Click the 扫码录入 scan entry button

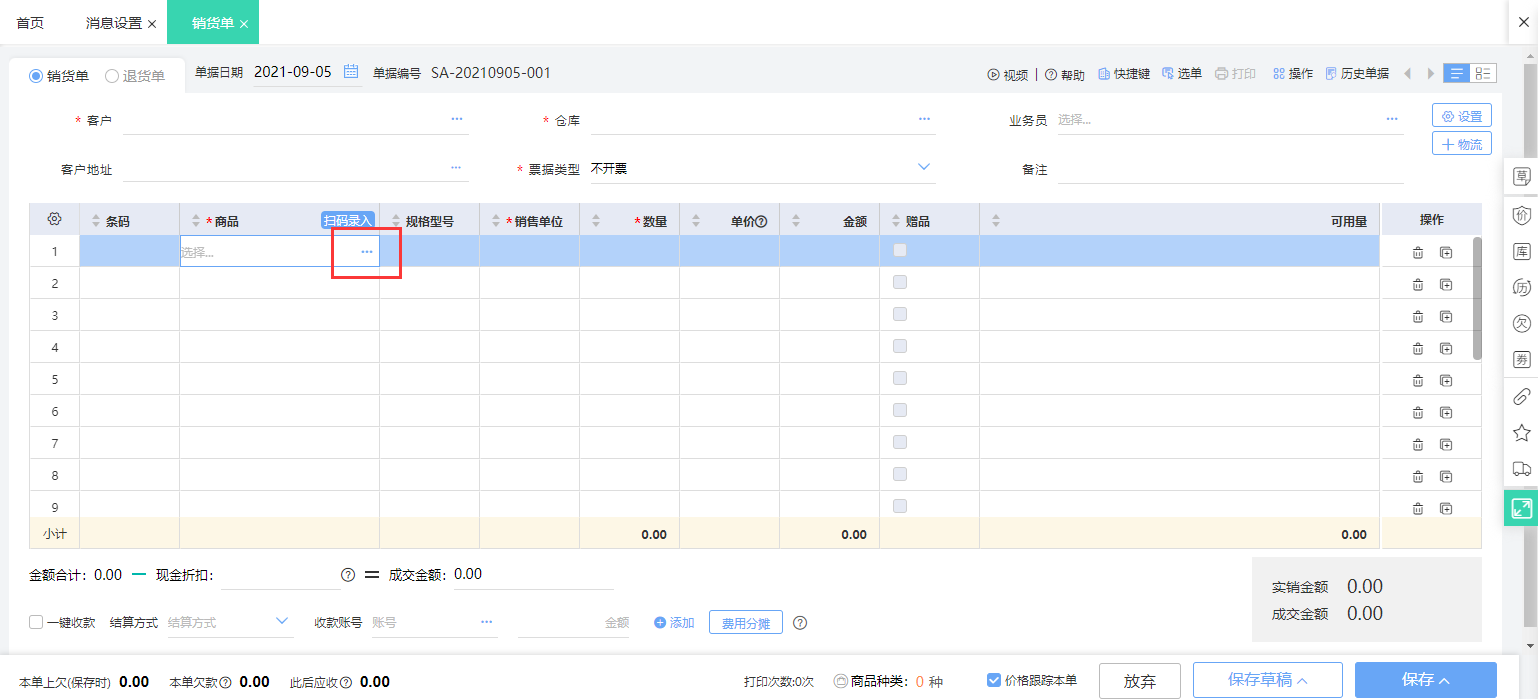click(x=348, y=220)
